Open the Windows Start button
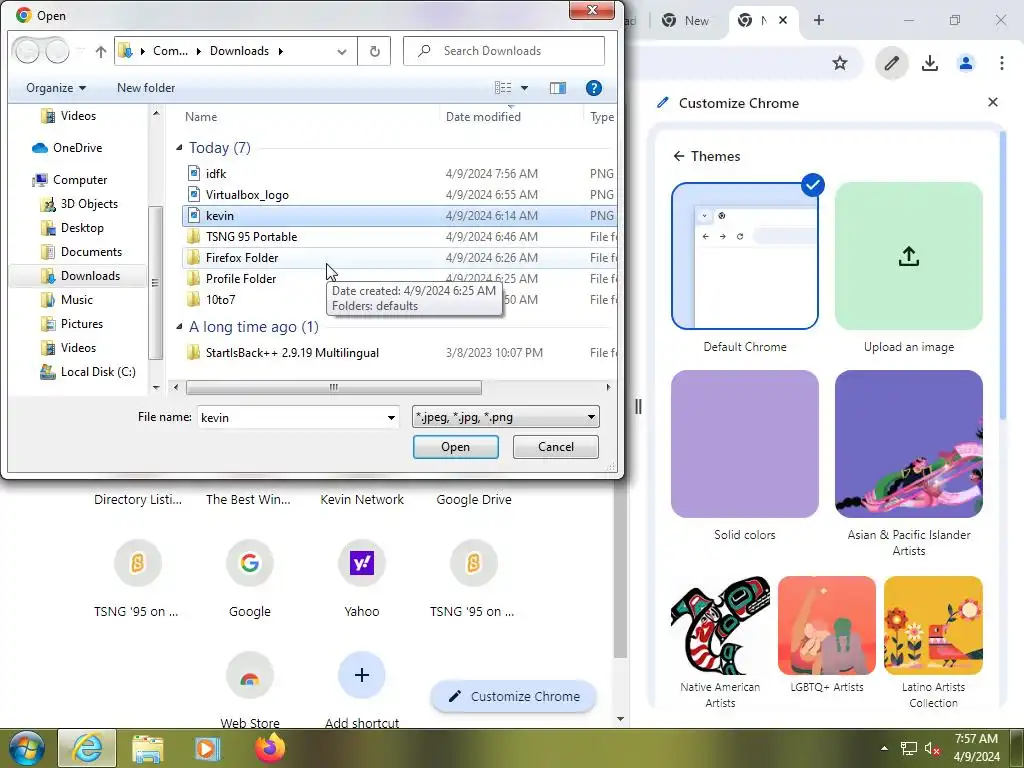This screenshot has width=1024, height=768. click(26, 748)
